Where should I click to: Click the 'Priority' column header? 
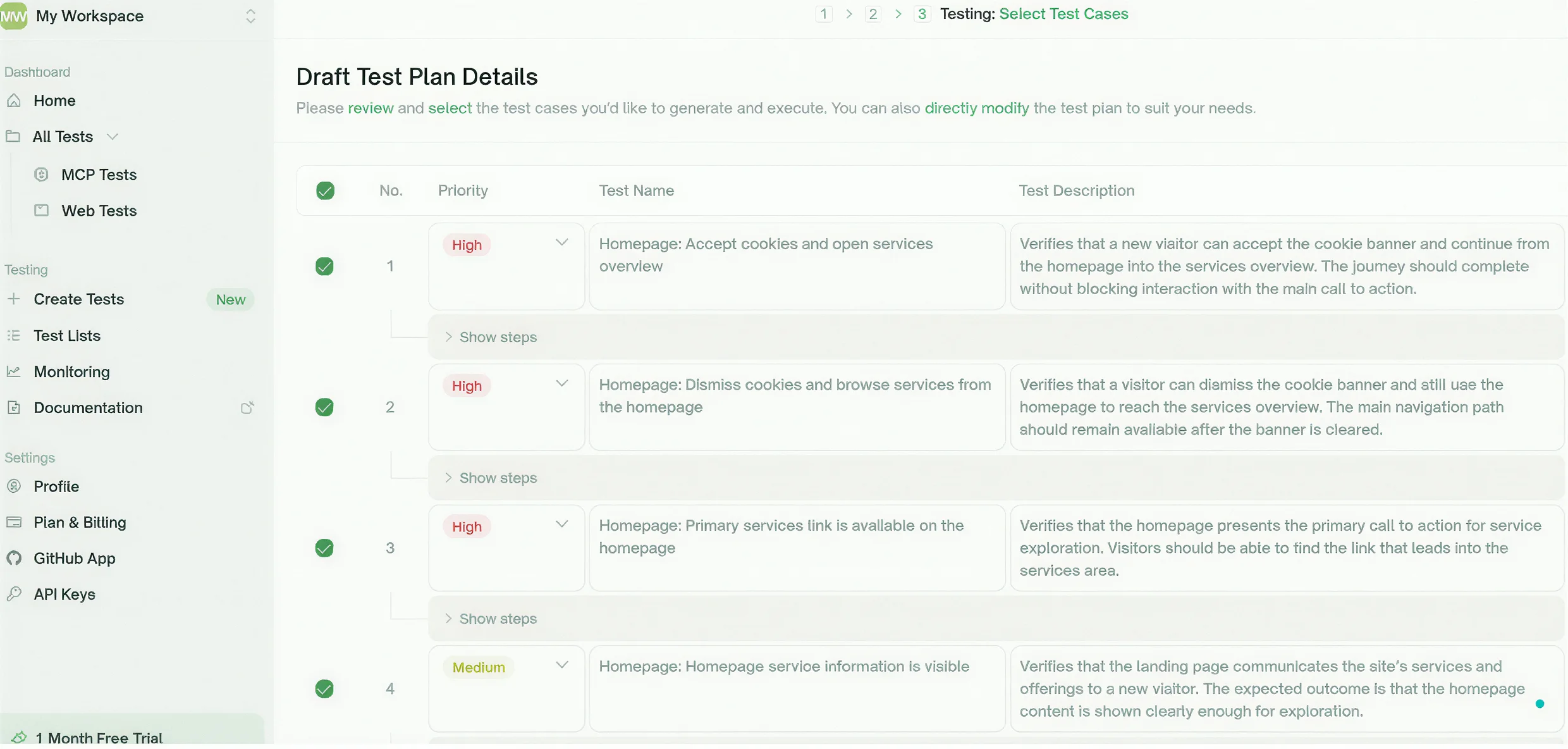tap(463, 190)
